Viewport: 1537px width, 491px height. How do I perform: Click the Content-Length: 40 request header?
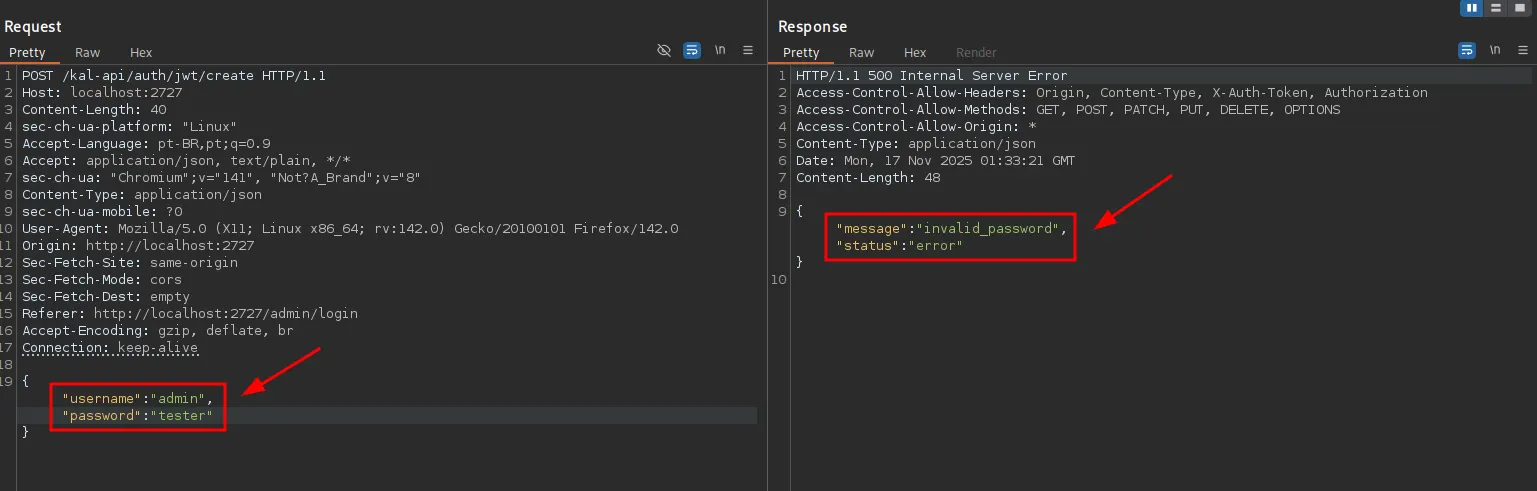tap(94, 110)
